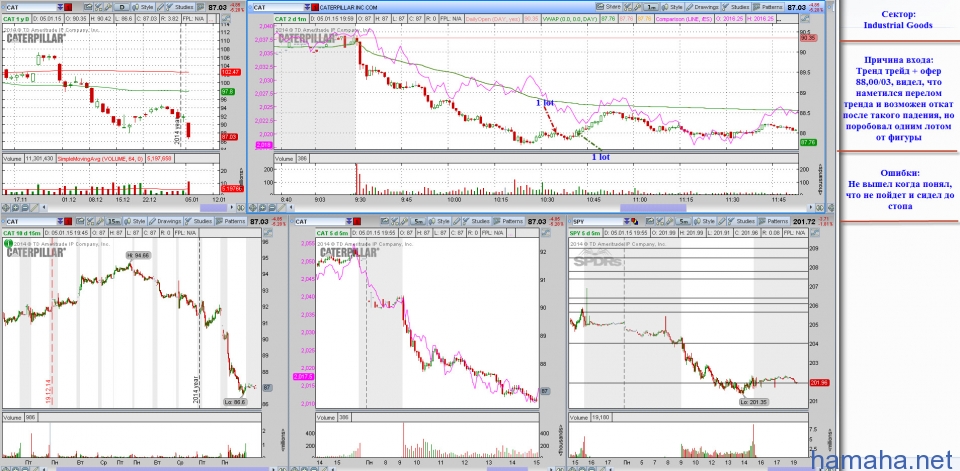Open Drawings menu in the 1-minute chart

click(703, 7)
